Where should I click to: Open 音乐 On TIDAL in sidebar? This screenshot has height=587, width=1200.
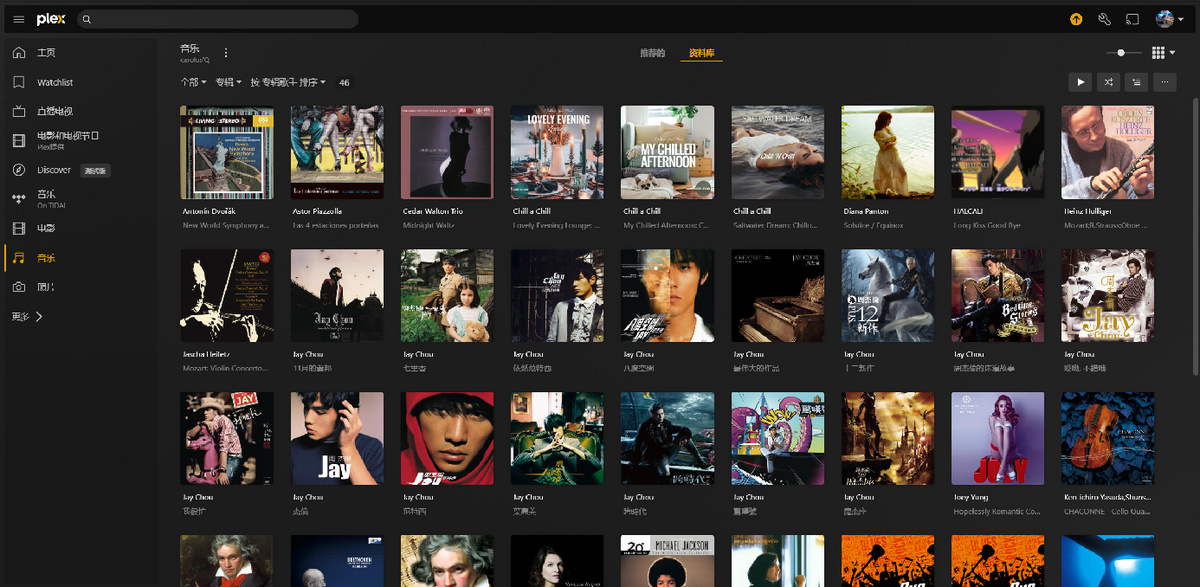(x=50, y=199)
